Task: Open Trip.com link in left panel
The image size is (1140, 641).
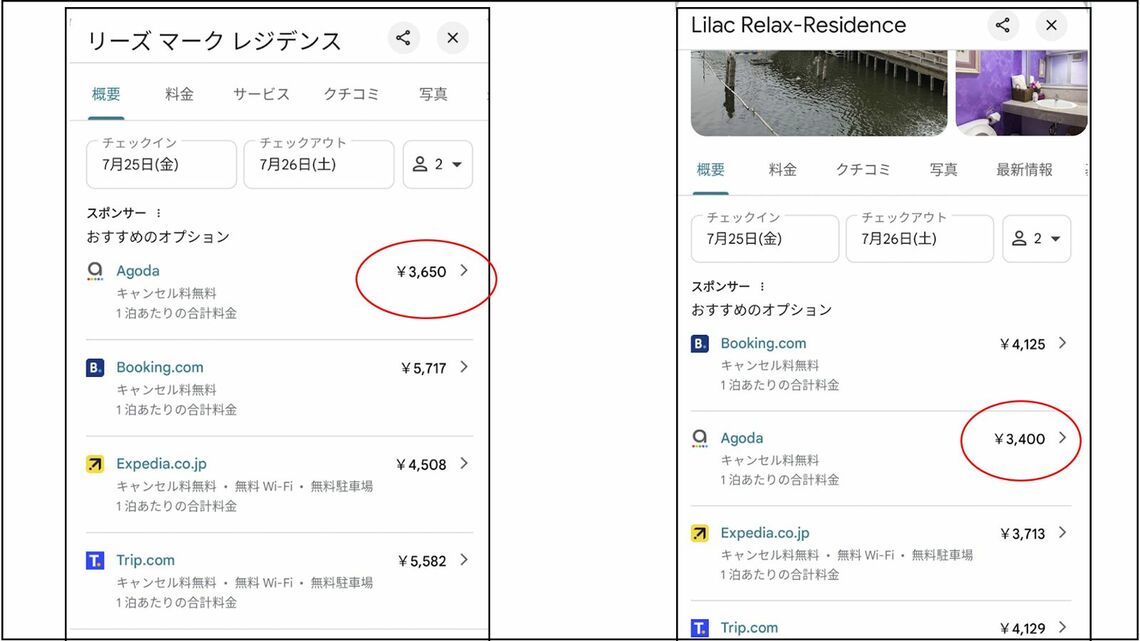Action: [x=145, y=560]
